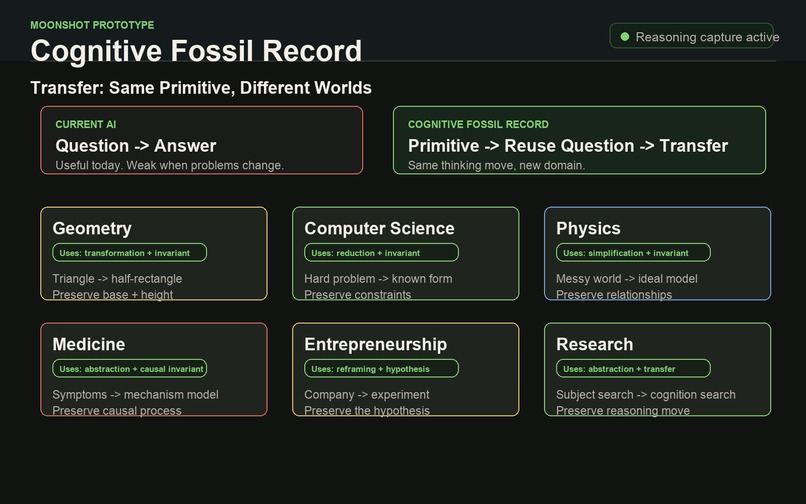Click the 'Question -> Answer' heading
The height and width of the screenshot is (504, 806).
point(136,146)
